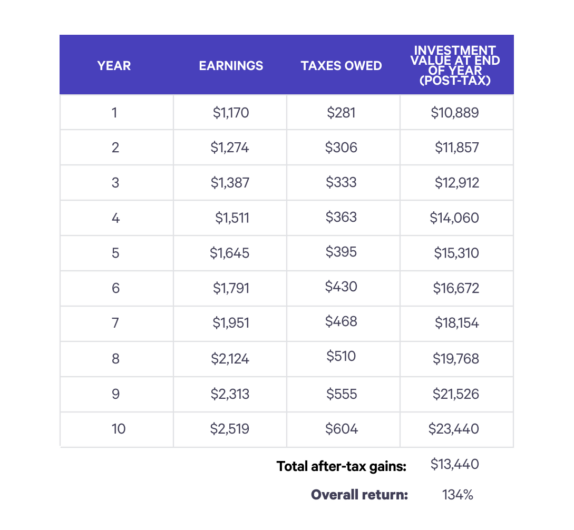Select the $16,672 investment value cell
This screenshot has height=530, width=574.
456,288
